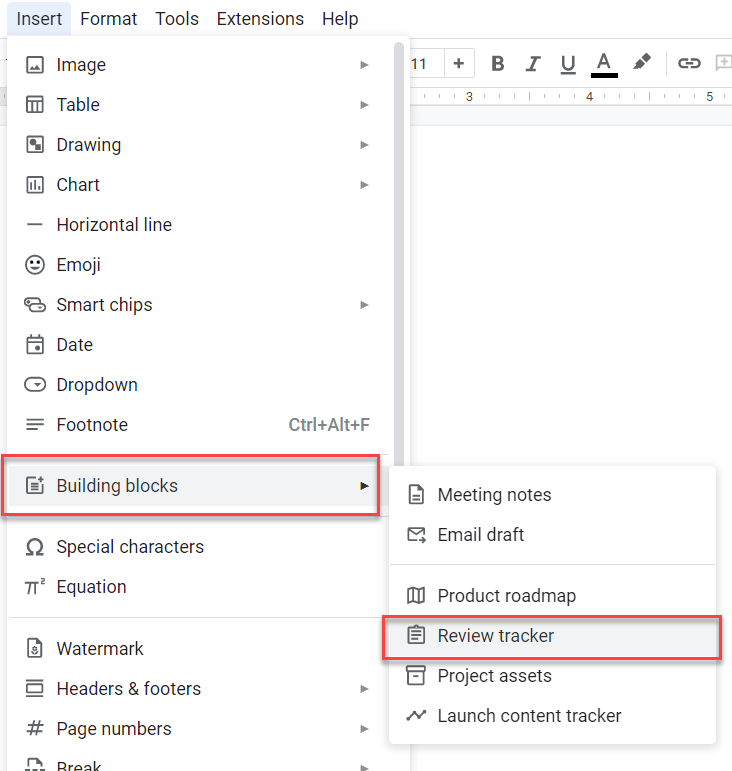Viewport: 732px width, 771px height.
Task: Open the text color picker
Action: [604, 64]
